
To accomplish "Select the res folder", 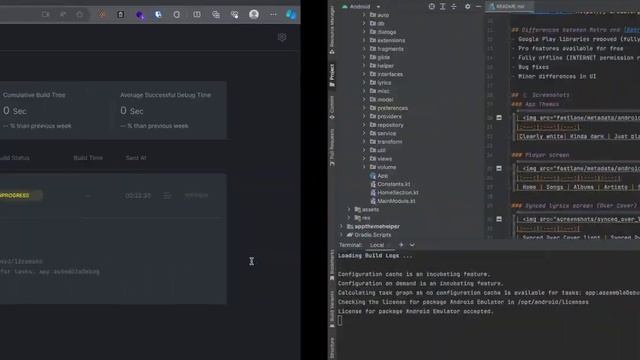I will [362, 218].
